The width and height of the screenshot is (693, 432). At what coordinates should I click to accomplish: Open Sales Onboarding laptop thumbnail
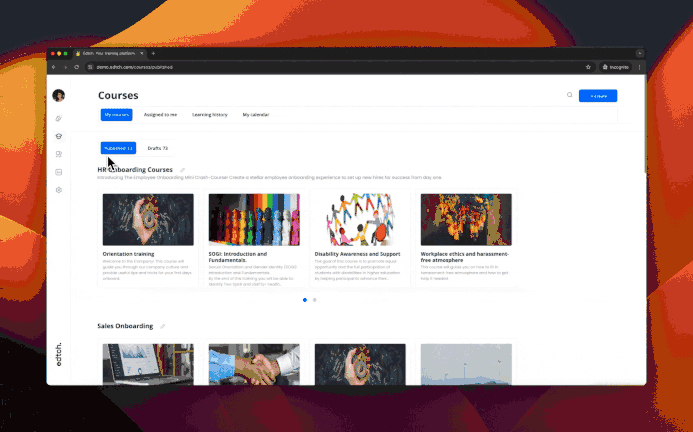tap(148, 364)
